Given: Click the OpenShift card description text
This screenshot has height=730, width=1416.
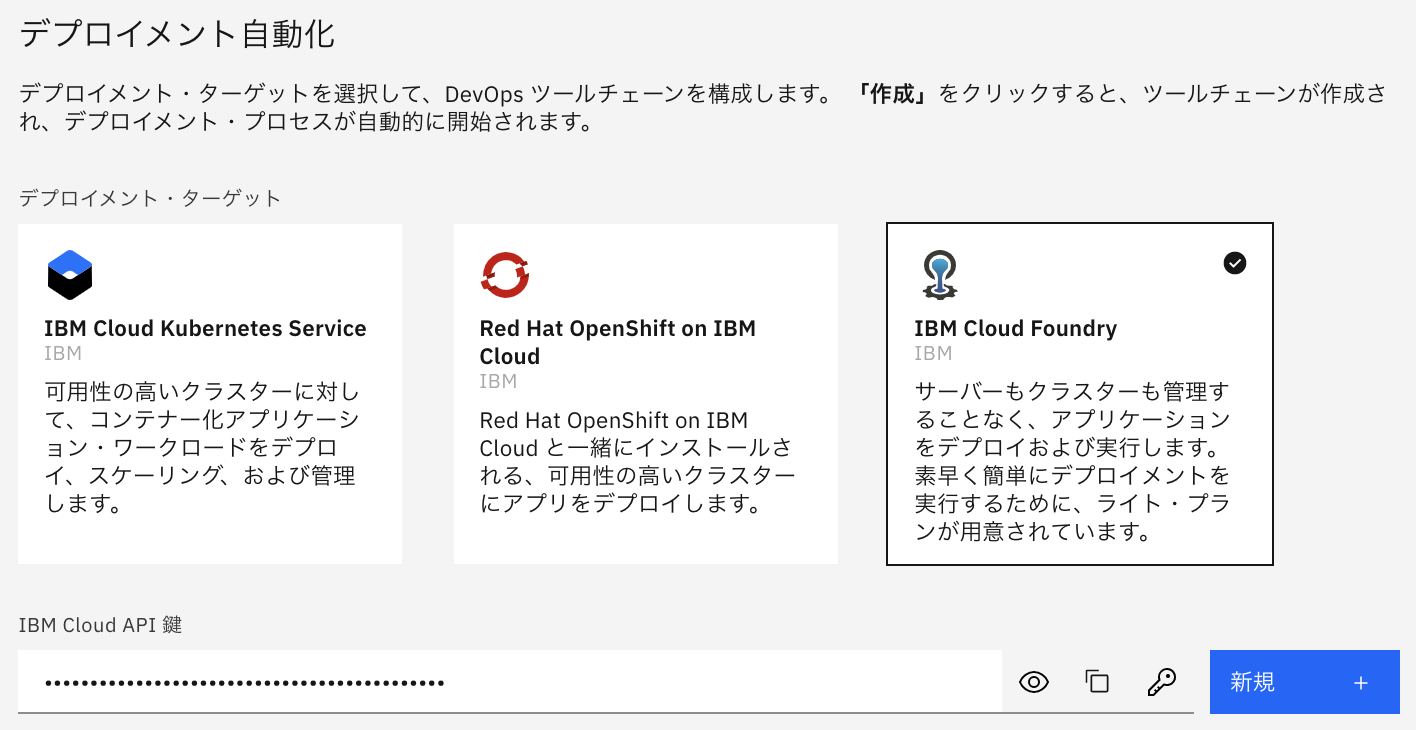Looking at the screenshot, I should pos(638,461).
